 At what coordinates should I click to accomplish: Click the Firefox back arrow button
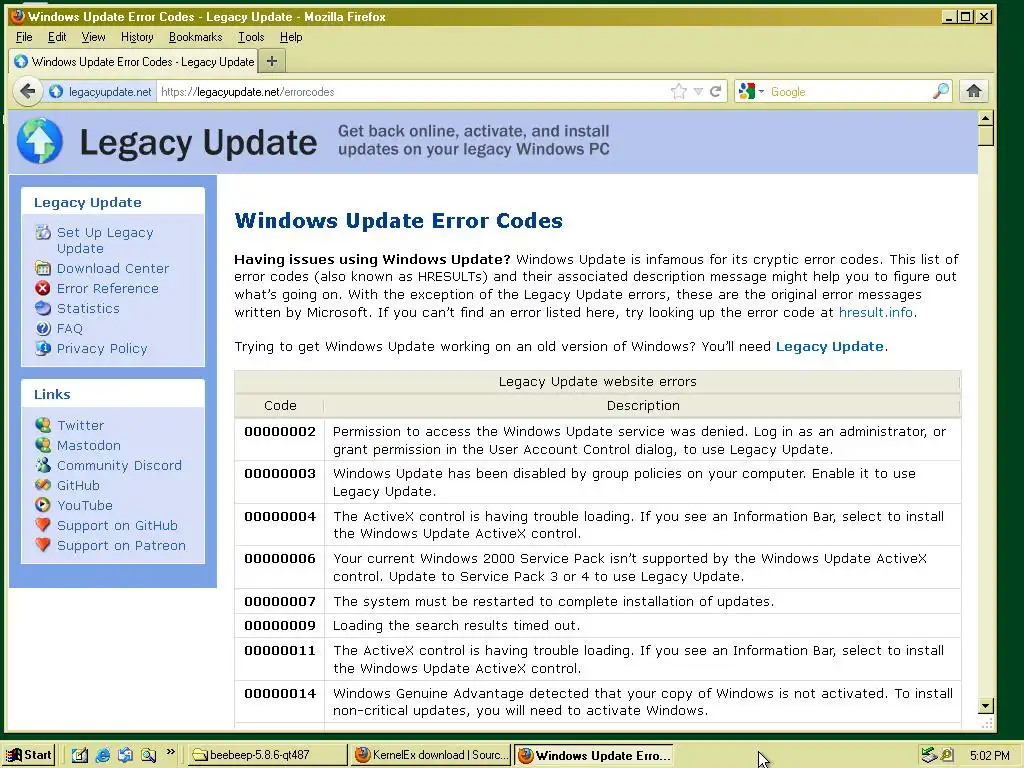27,91
